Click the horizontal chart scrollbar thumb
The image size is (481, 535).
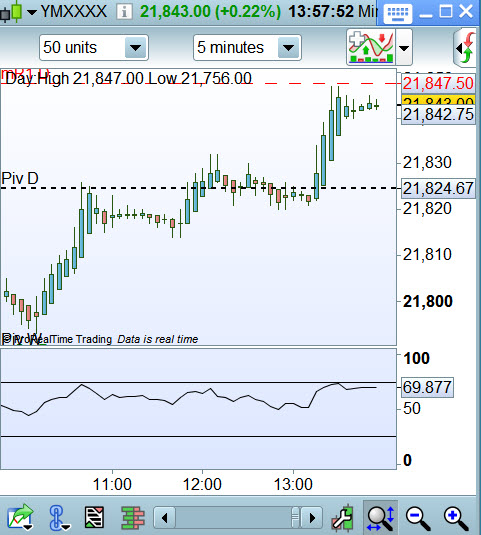pyautogui.click(x=295, y=518)
